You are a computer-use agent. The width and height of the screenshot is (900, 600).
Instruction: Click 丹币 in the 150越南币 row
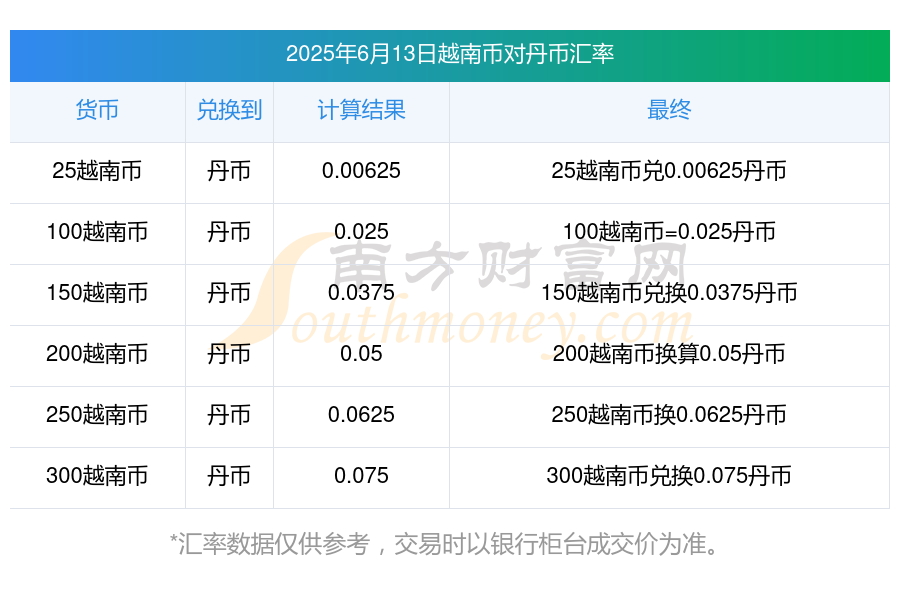point(229,293)
